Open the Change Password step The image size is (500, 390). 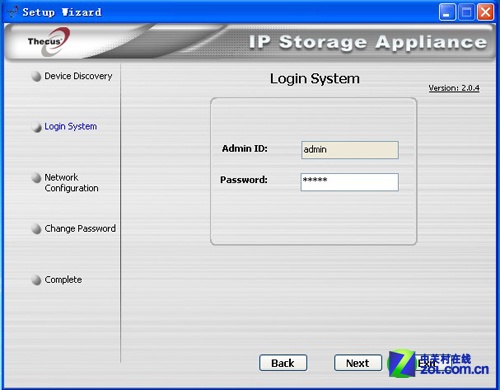pyautogui.click(x=80, y=228)
